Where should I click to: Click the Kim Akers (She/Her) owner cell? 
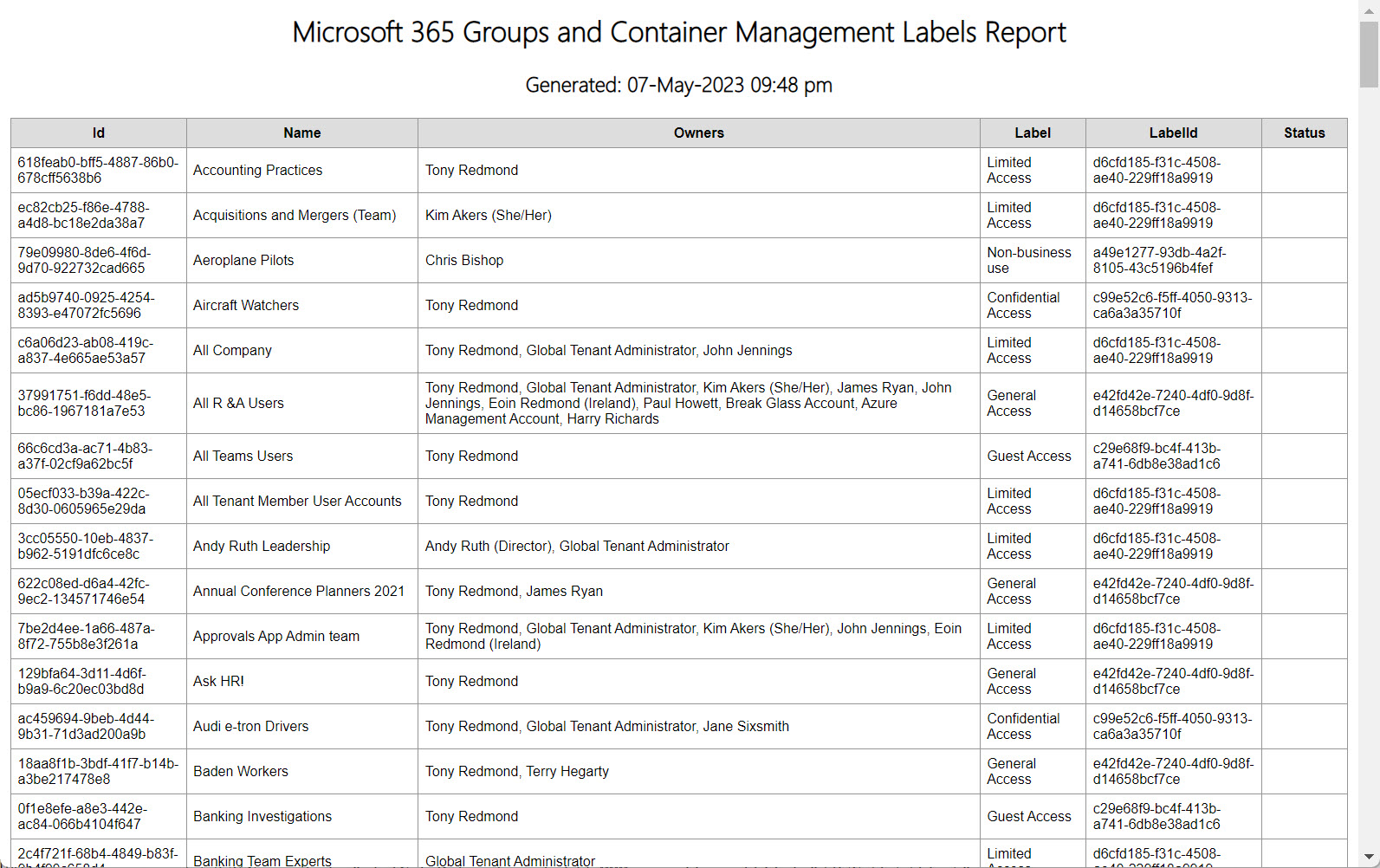pyautogui.click(x=698, y=215)
